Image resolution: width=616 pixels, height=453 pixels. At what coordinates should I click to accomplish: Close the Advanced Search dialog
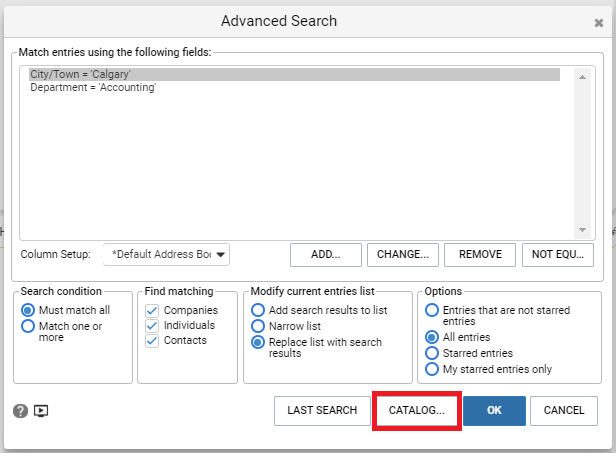point(599,23)
